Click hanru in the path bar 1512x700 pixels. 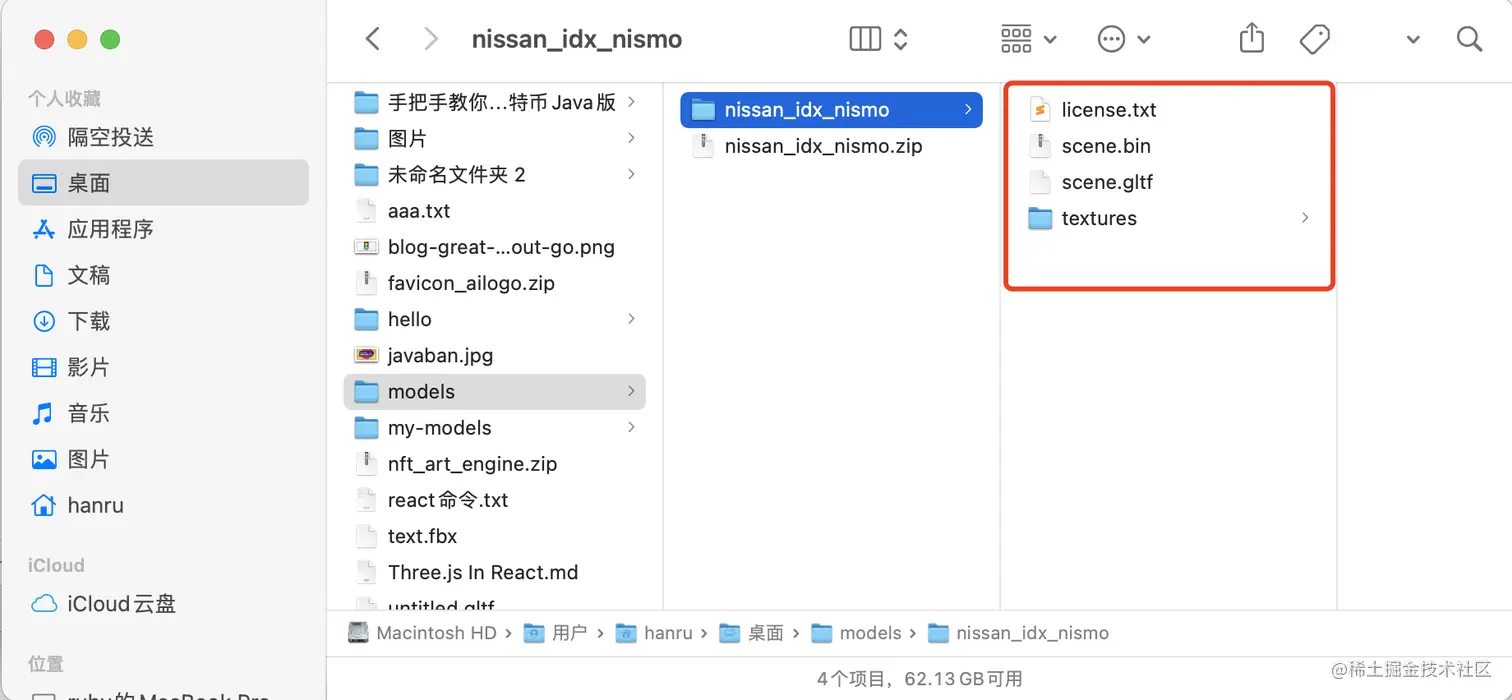[655, 633]
